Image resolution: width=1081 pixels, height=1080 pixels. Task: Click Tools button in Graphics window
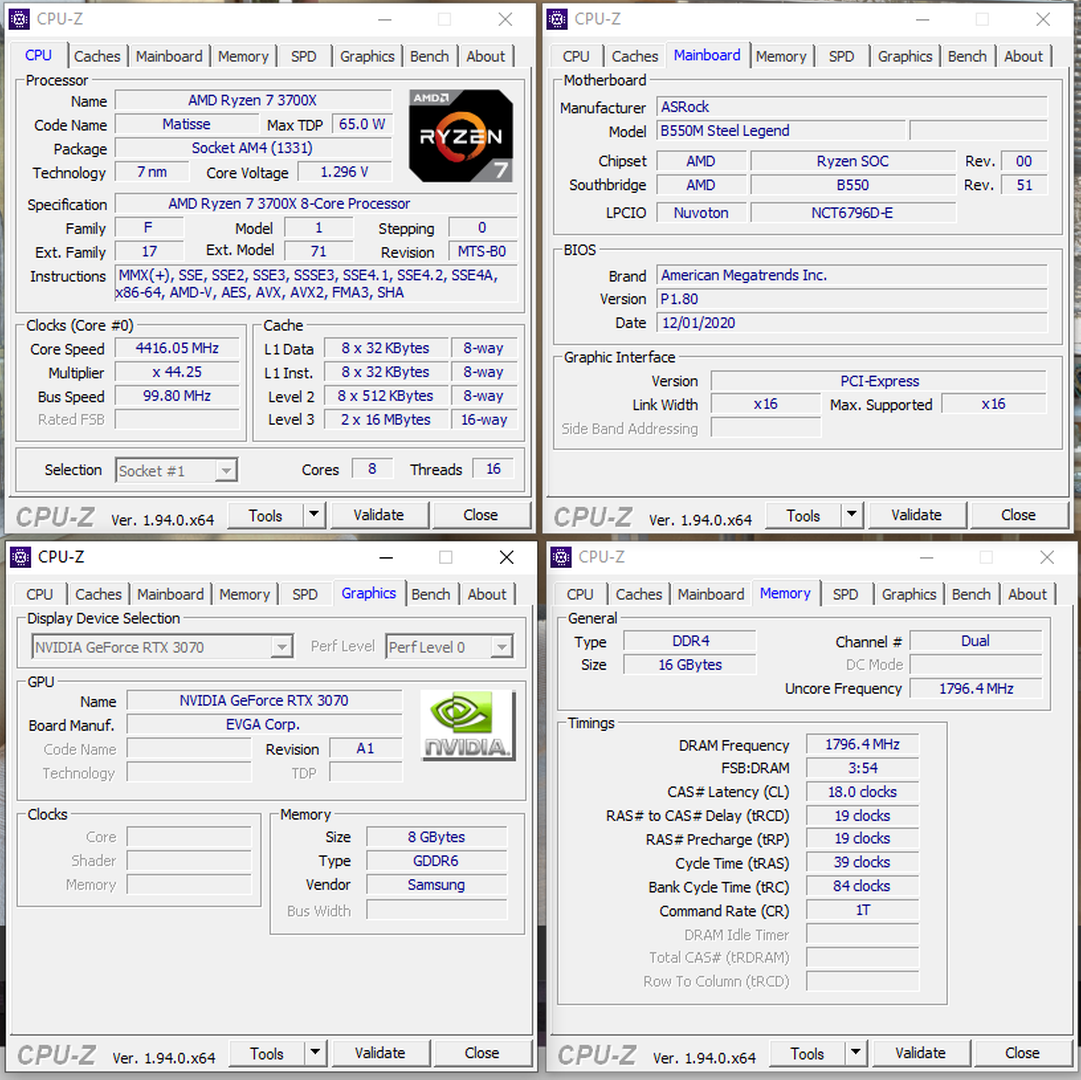[267, 1053]
